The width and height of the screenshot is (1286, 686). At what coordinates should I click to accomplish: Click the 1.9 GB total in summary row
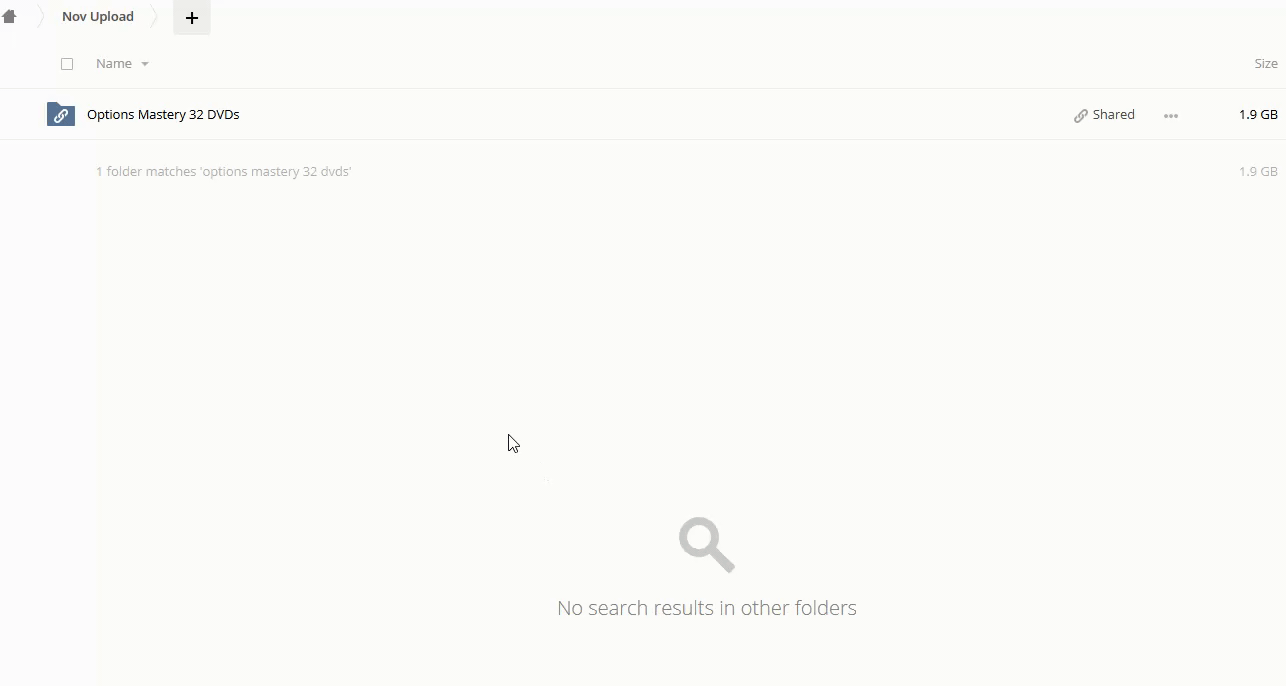pyautogui.click(x=1258, y=172)
